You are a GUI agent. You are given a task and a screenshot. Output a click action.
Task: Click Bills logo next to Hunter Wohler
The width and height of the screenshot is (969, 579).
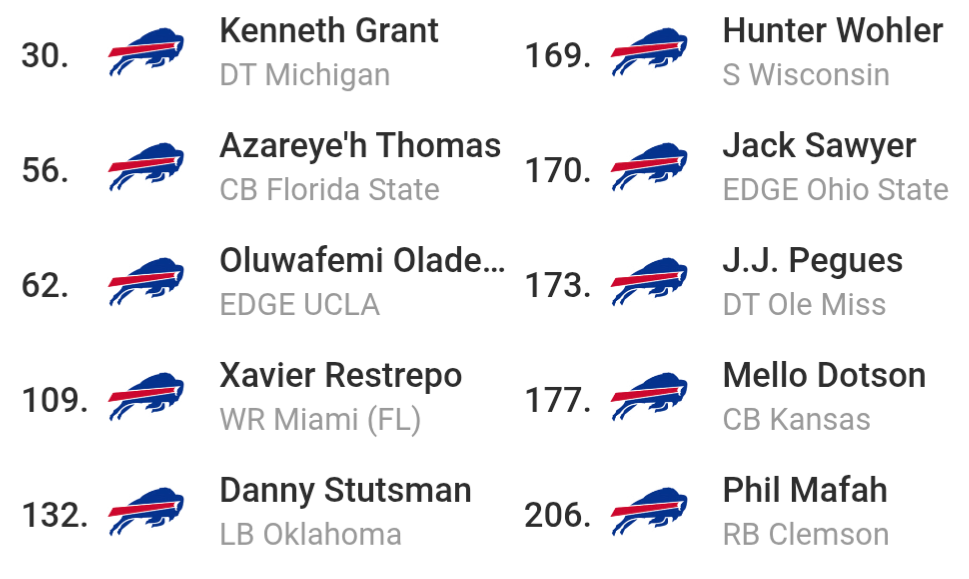tap(649, 52)
